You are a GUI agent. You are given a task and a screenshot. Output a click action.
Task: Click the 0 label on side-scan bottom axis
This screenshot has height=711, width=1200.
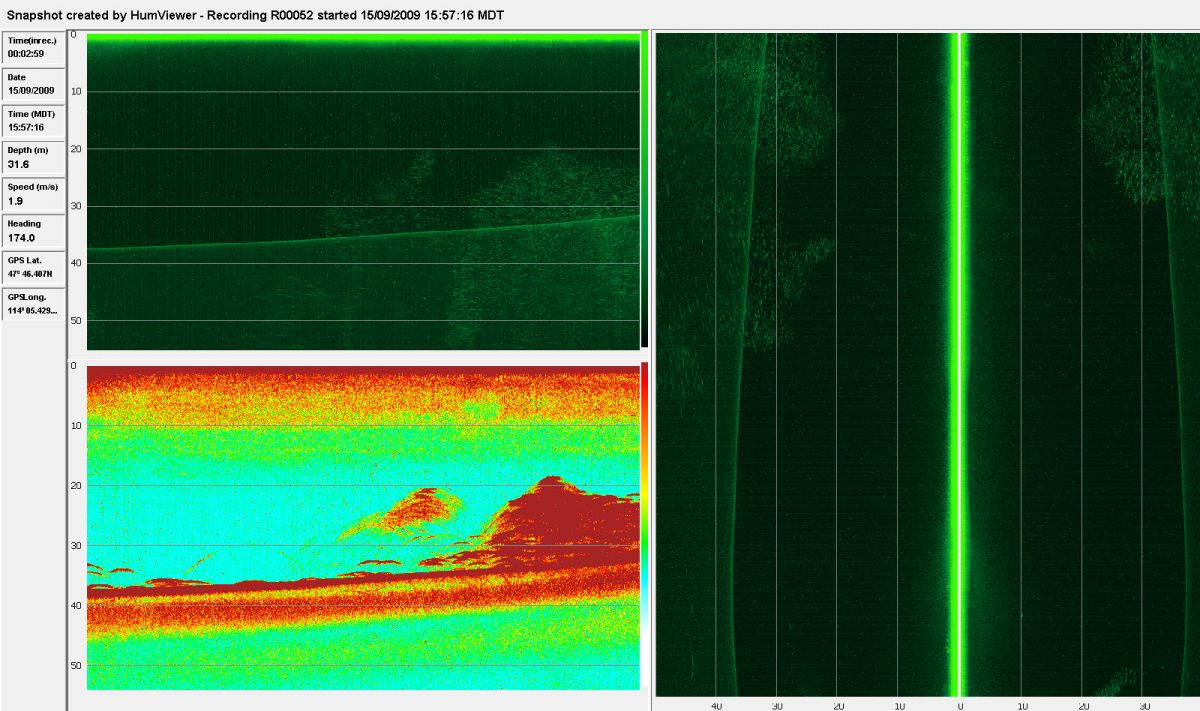coord(960,704)
